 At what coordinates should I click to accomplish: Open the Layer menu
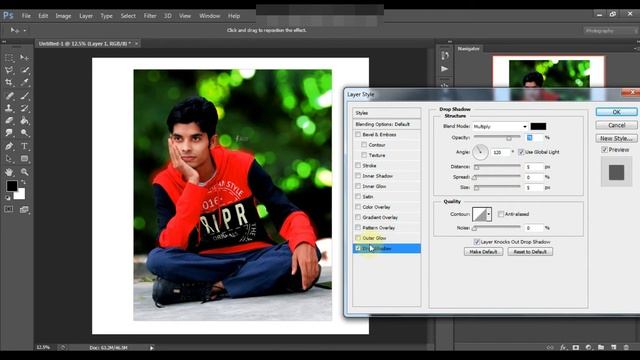[86, 16]
